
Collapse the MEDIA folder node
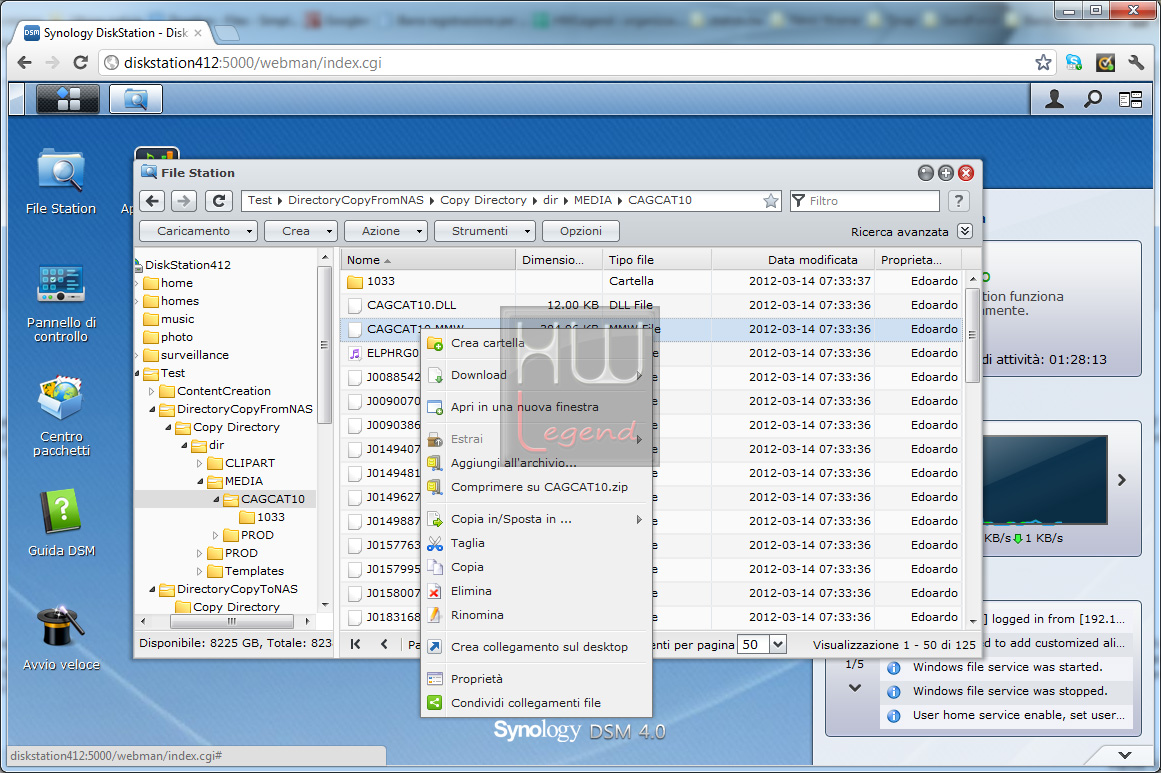tap(200, 481)
